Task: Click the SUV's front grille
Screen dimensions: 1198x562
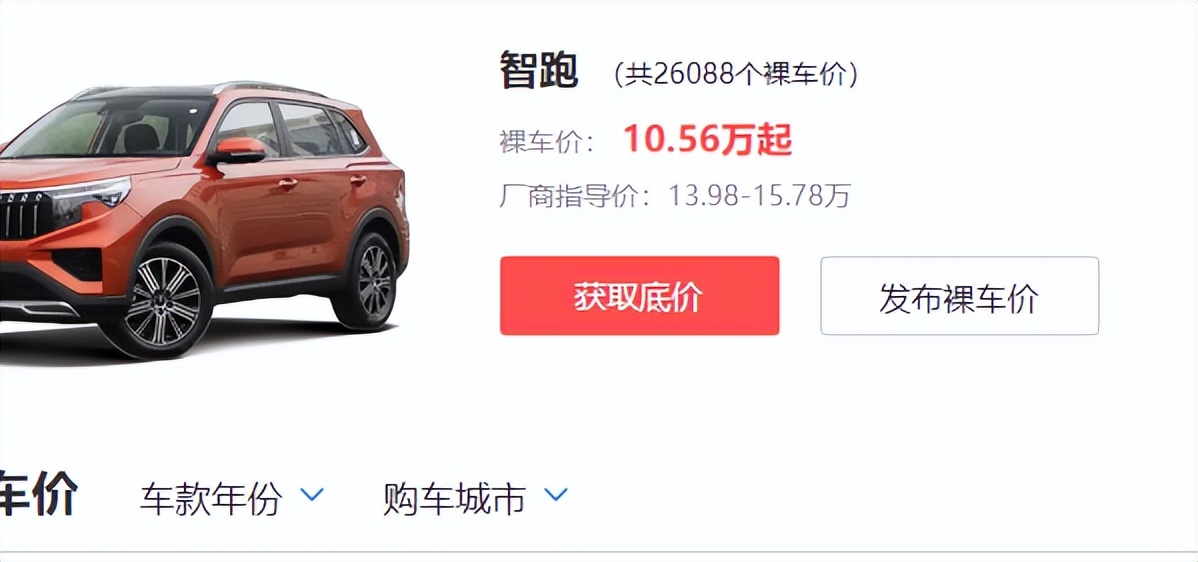Action: [x=23, y=214]
